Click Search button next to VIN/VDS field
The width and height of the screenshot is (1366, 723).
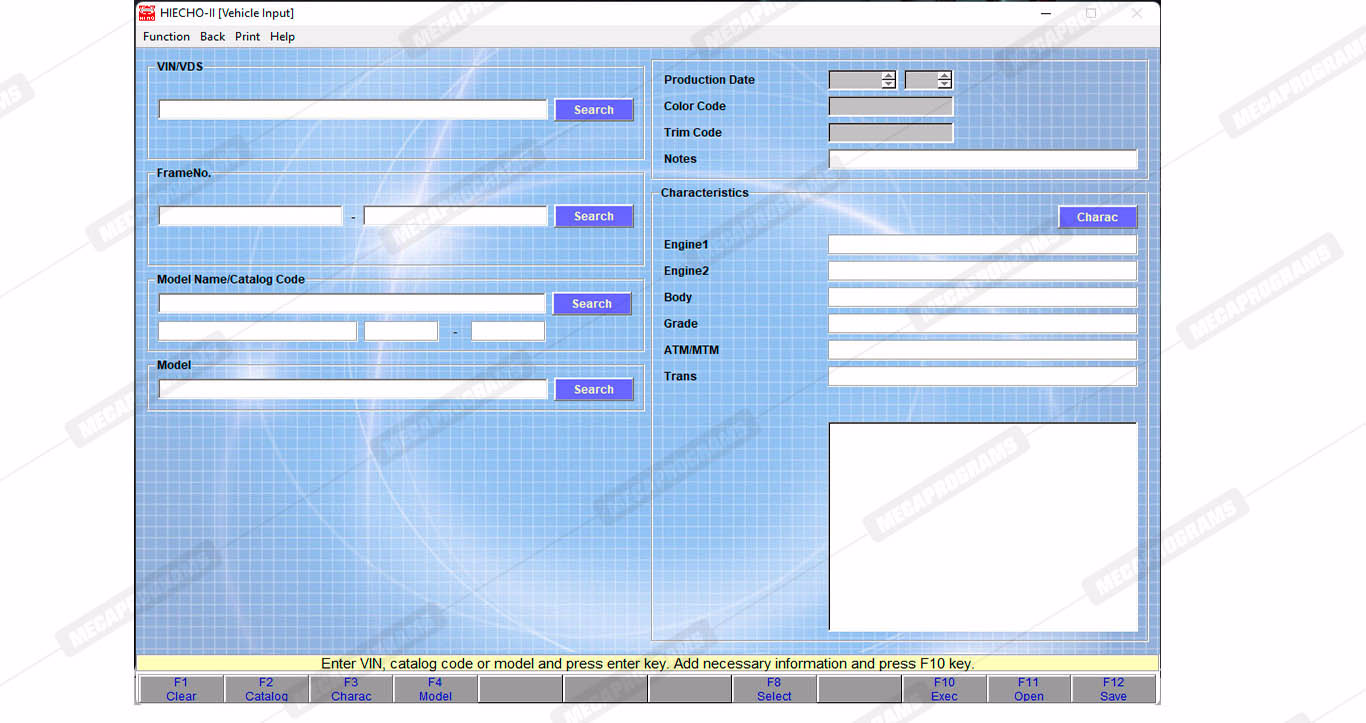(594, 110)
